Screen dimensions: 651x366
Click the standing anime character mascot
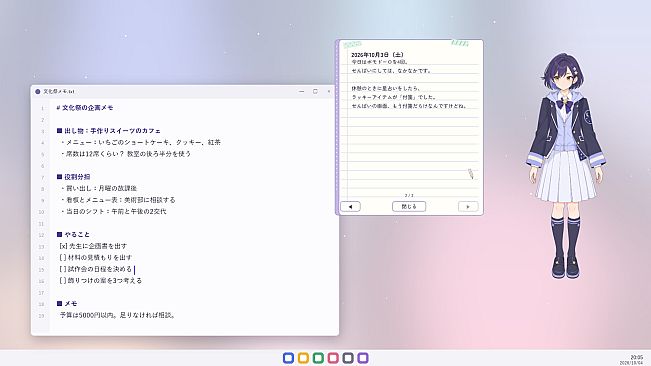click(x=566, y=166)
